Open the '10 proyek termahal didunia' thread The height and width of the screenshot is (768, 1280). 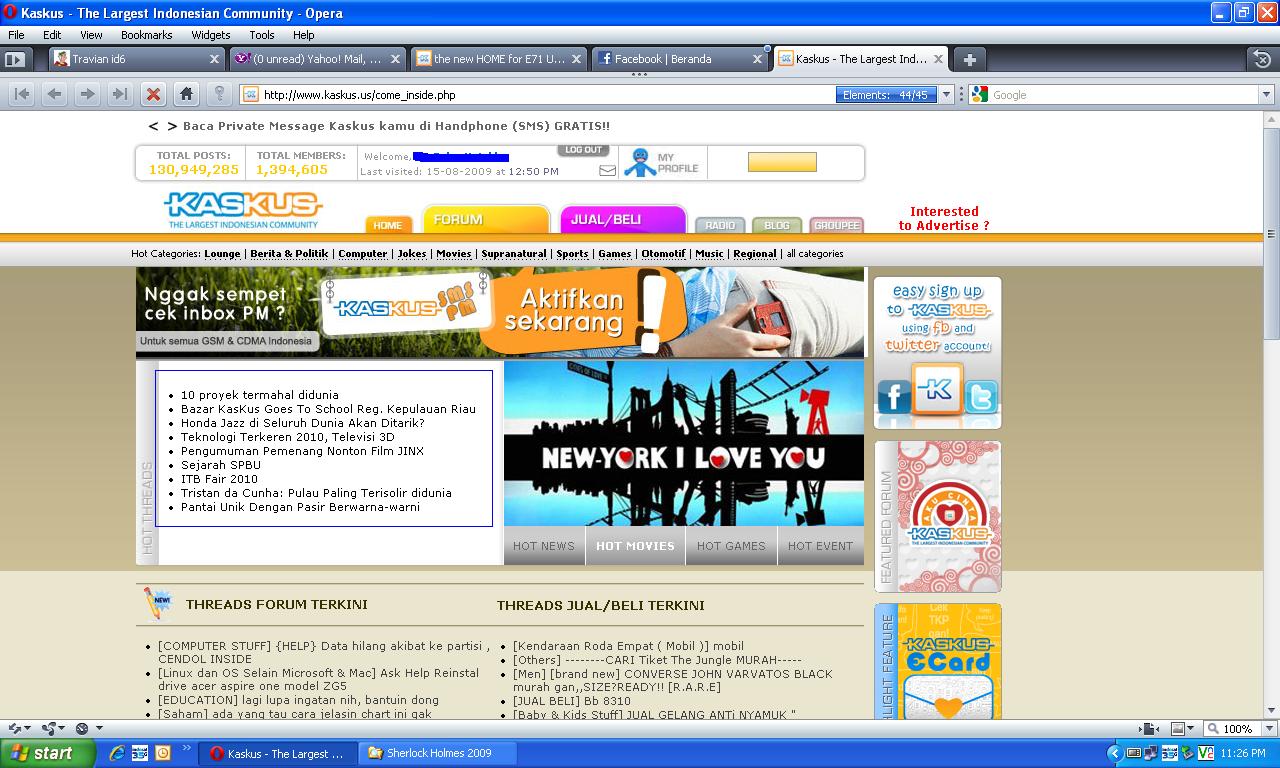(260, 395)
